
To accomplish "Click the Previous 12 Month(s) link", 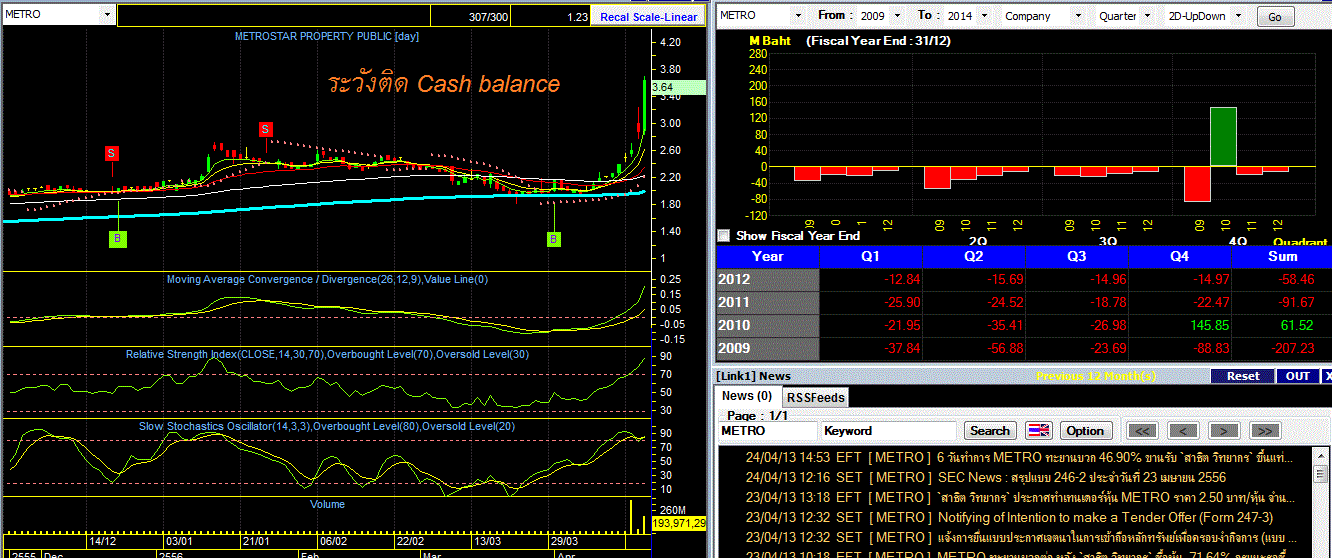I will (x=1096, y=376).
